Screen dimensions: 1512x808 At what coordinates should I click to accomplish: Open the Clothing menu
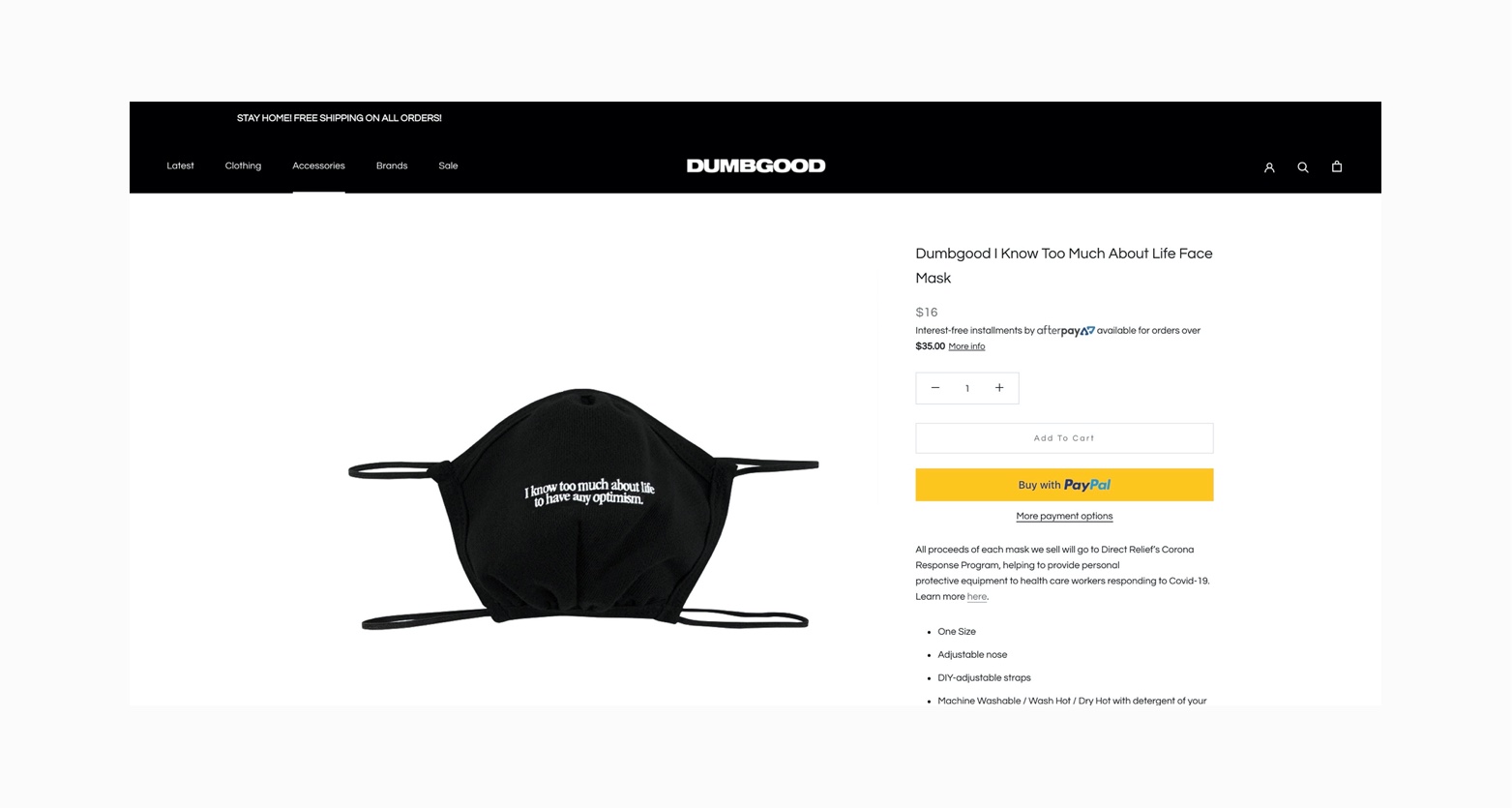pyautogui.click(x=243, y=165)
